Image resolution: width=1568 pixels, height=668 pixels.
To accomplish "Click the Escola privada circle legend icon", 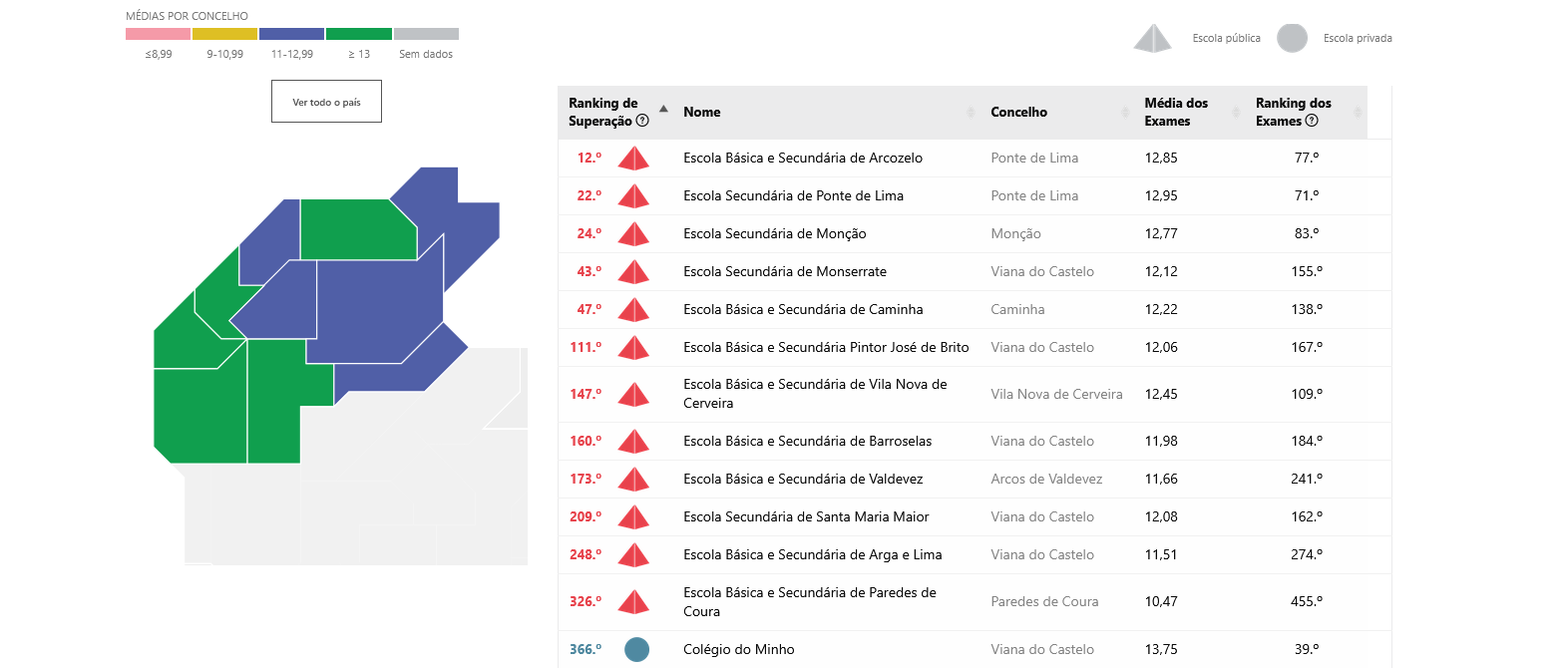I will (x=1292, y=38).
